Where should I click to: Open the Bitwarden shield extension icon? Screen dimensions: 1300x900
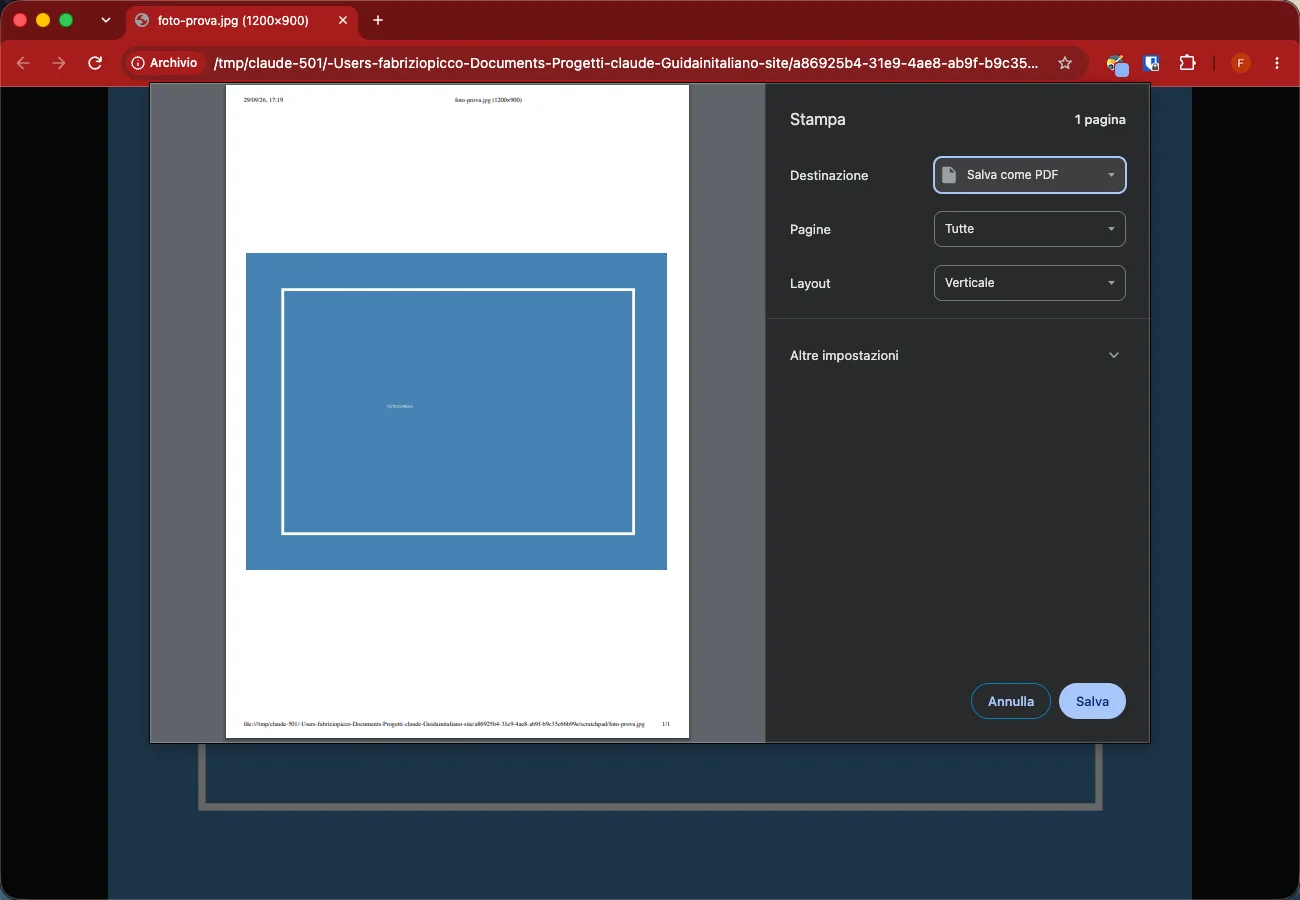click(x=1151, y=63)
